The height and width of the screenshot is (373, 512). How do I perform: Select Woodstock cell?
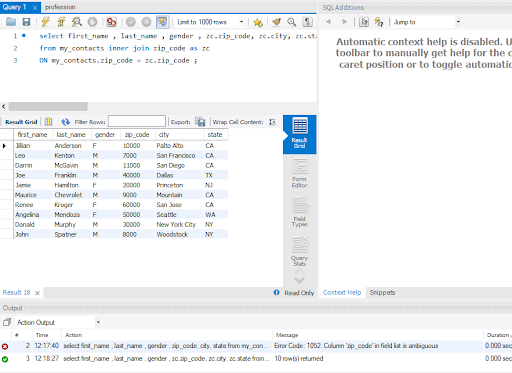(x=179, y=235)
